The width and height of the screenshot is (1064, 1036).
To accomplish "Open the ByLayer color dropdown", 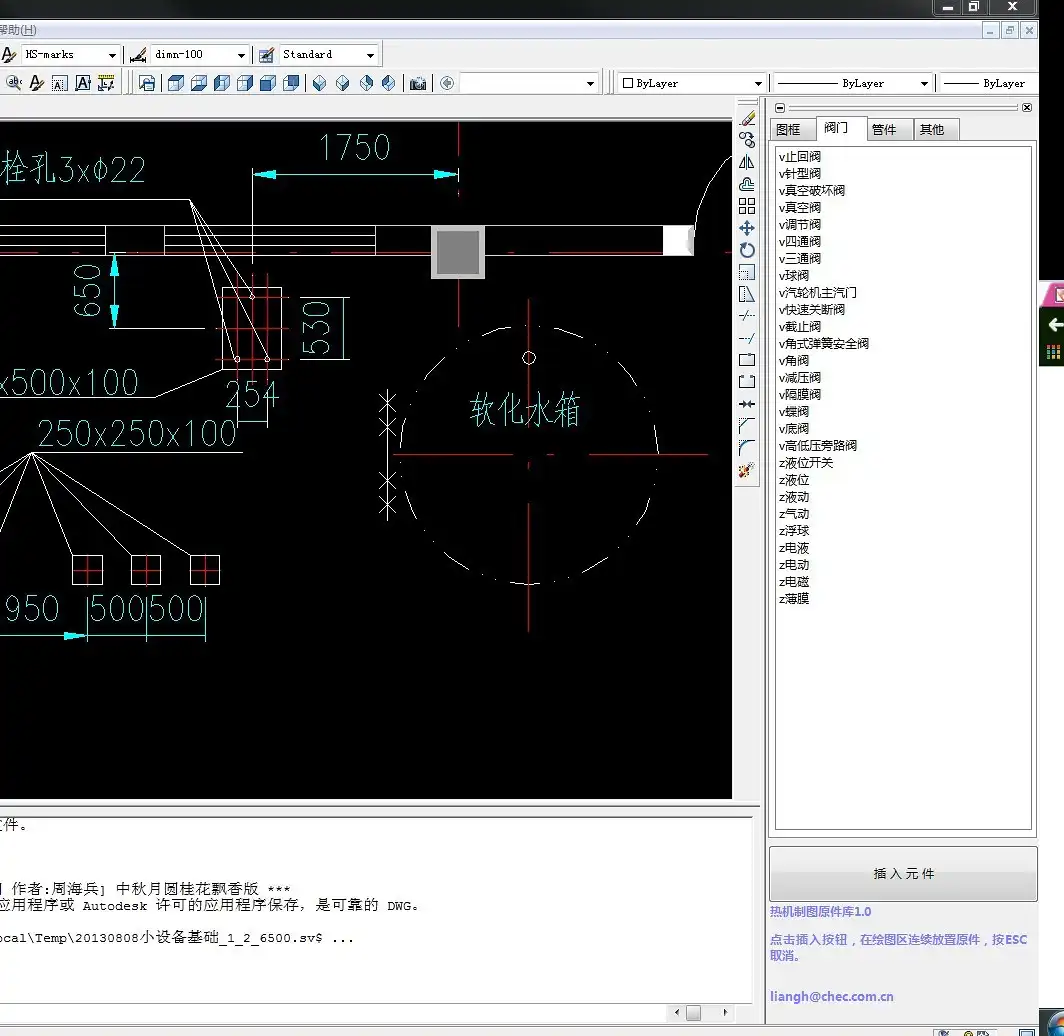I will click(758, 83).
